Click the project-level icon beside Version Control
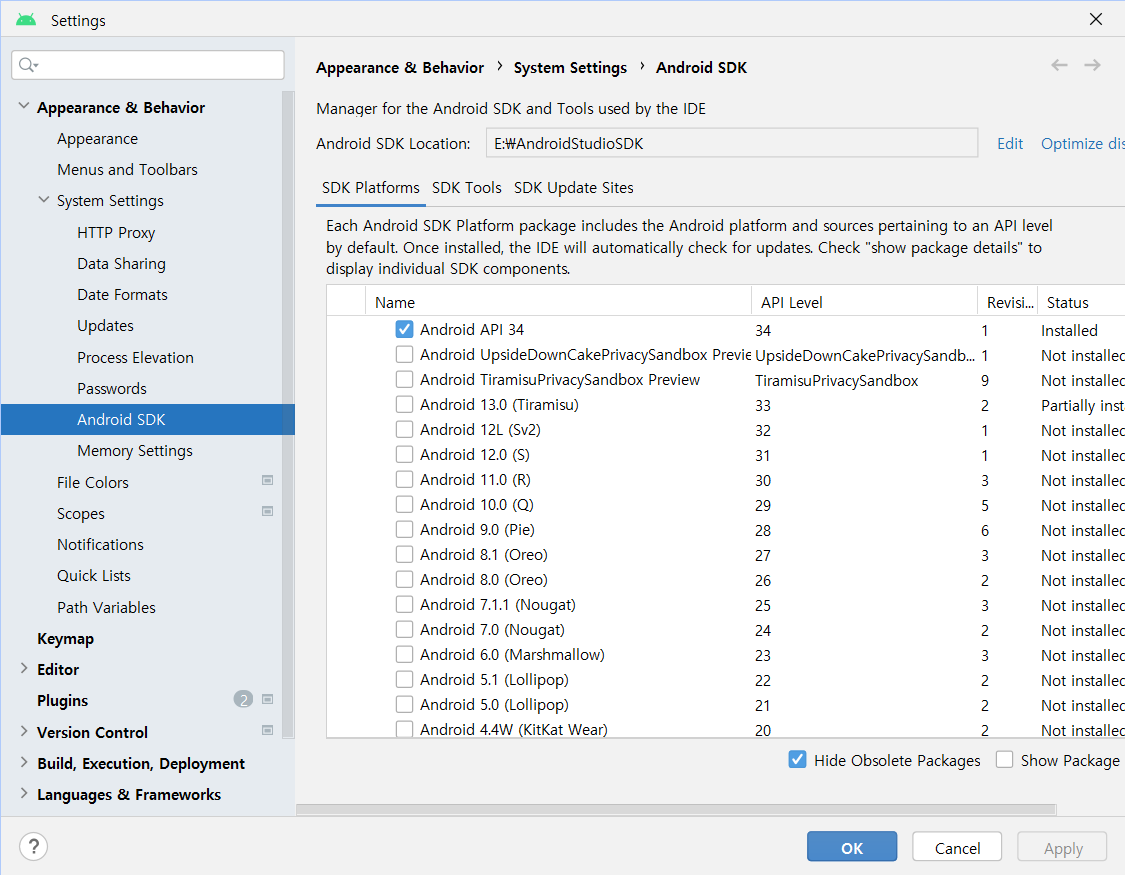Screen dimensions: 1125x875 pos(267,731)
